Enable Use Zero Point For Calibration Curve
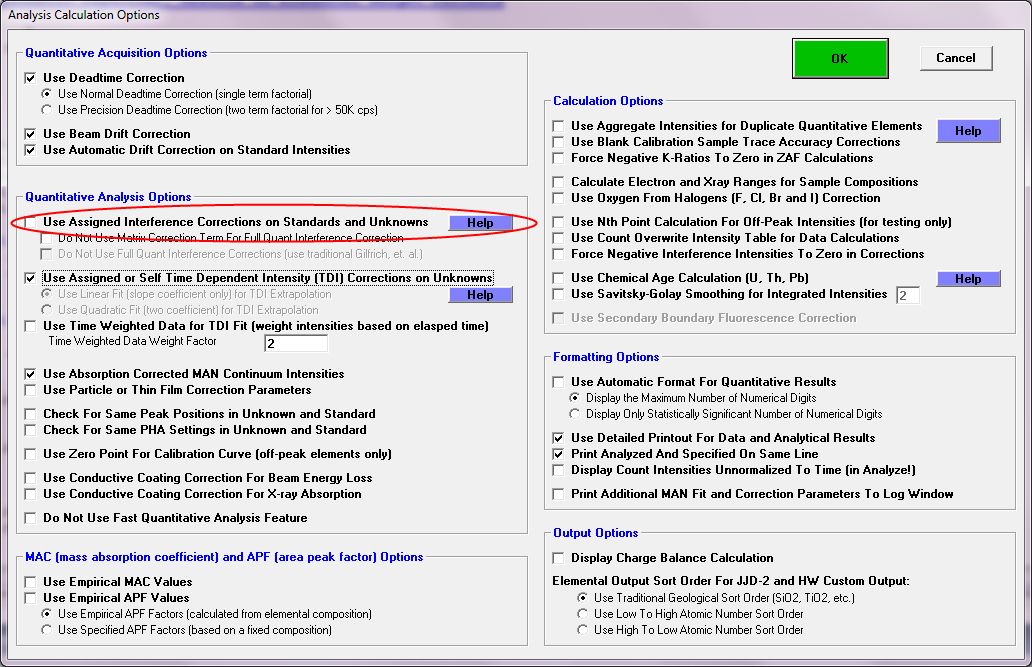1032x667 pixels. click(31, 454)
